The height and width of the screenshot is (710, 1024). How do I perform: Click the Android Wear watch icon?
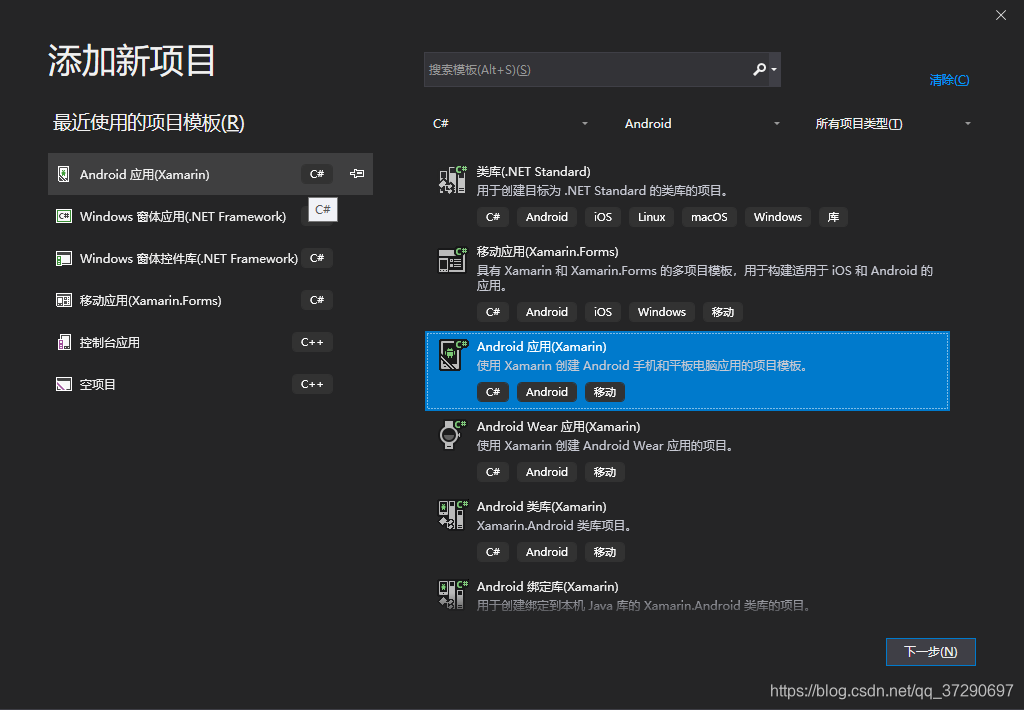(453, 434)
